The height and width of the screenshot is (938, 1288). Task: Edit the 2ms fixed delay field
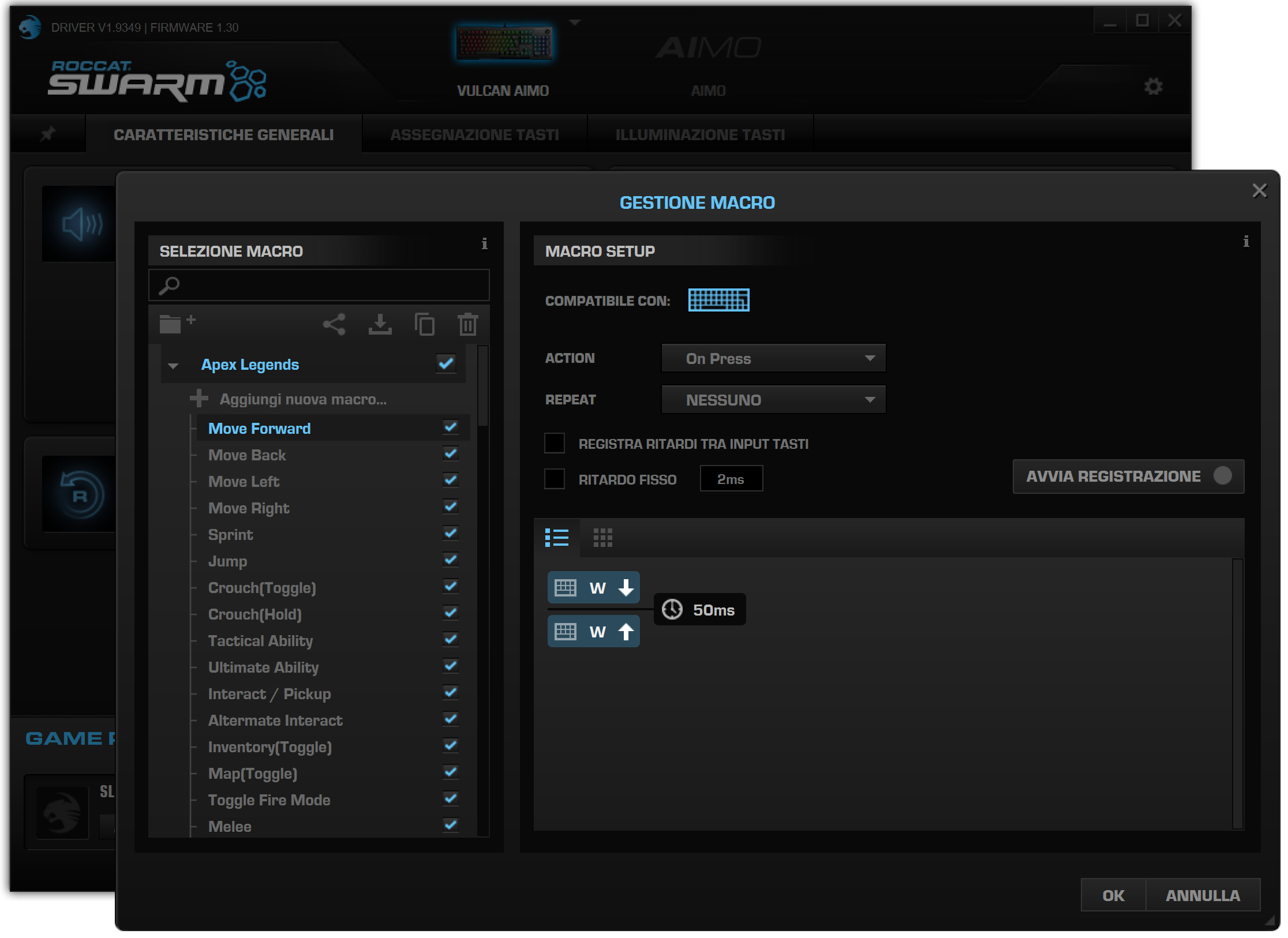pos(731,479)
